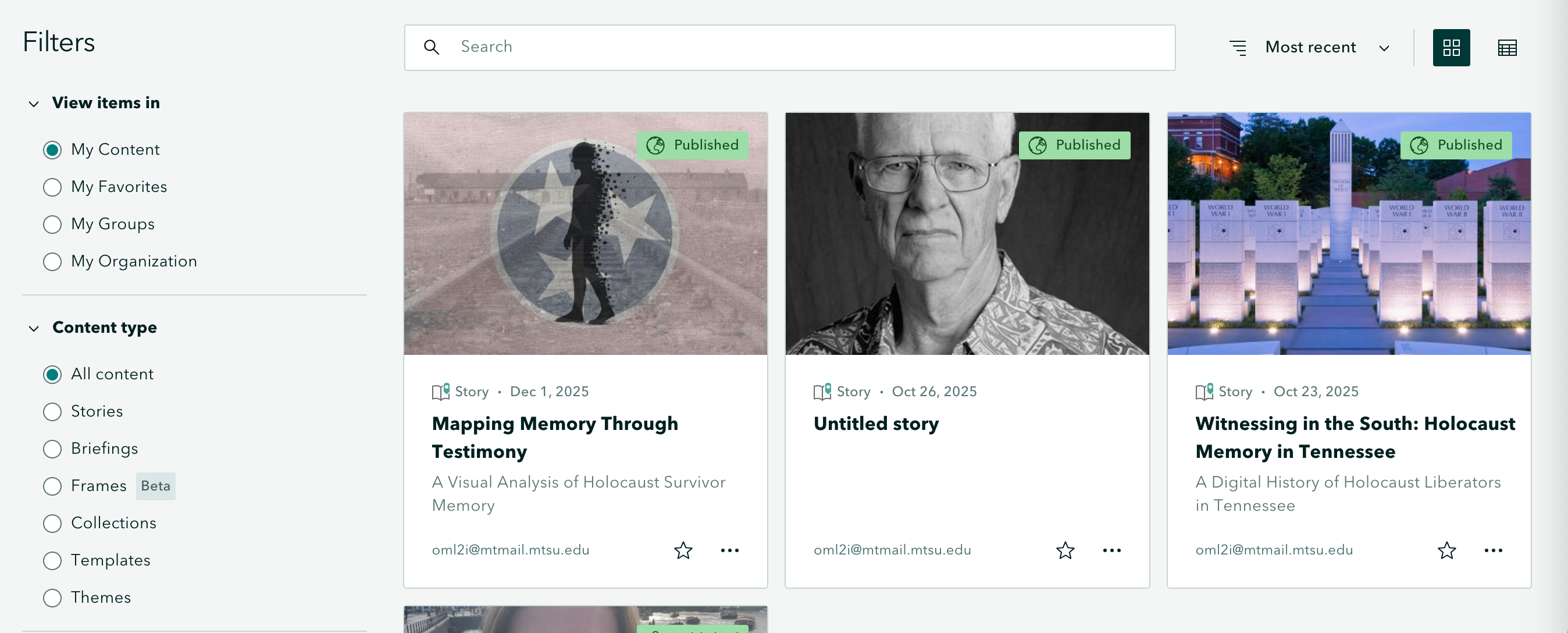The width and height of the screenshot is (1568, 633).
Task: Favorite the Untitled story card
Action: click(1065, 550)
